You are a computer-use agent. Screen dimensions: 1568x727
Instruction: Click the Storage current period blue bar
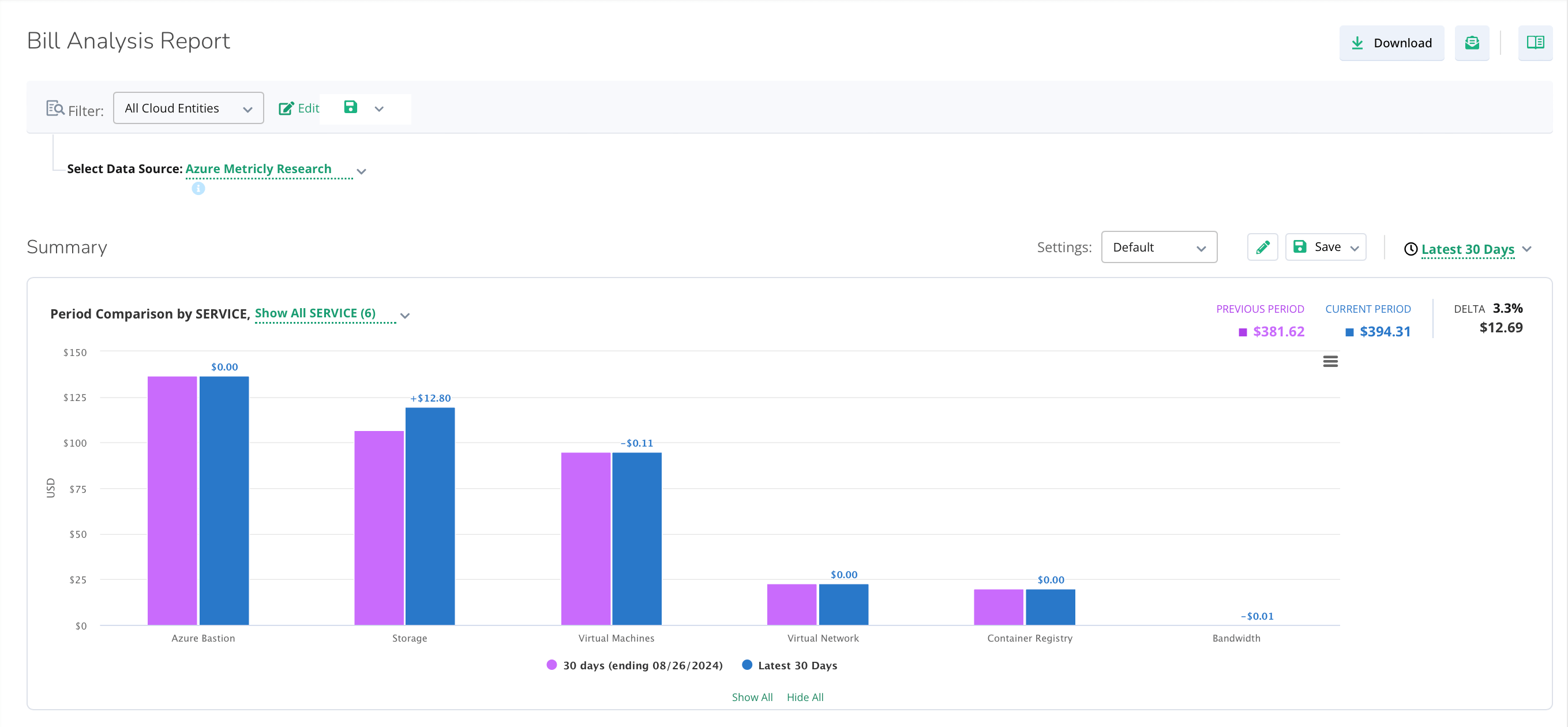(430, 516)
